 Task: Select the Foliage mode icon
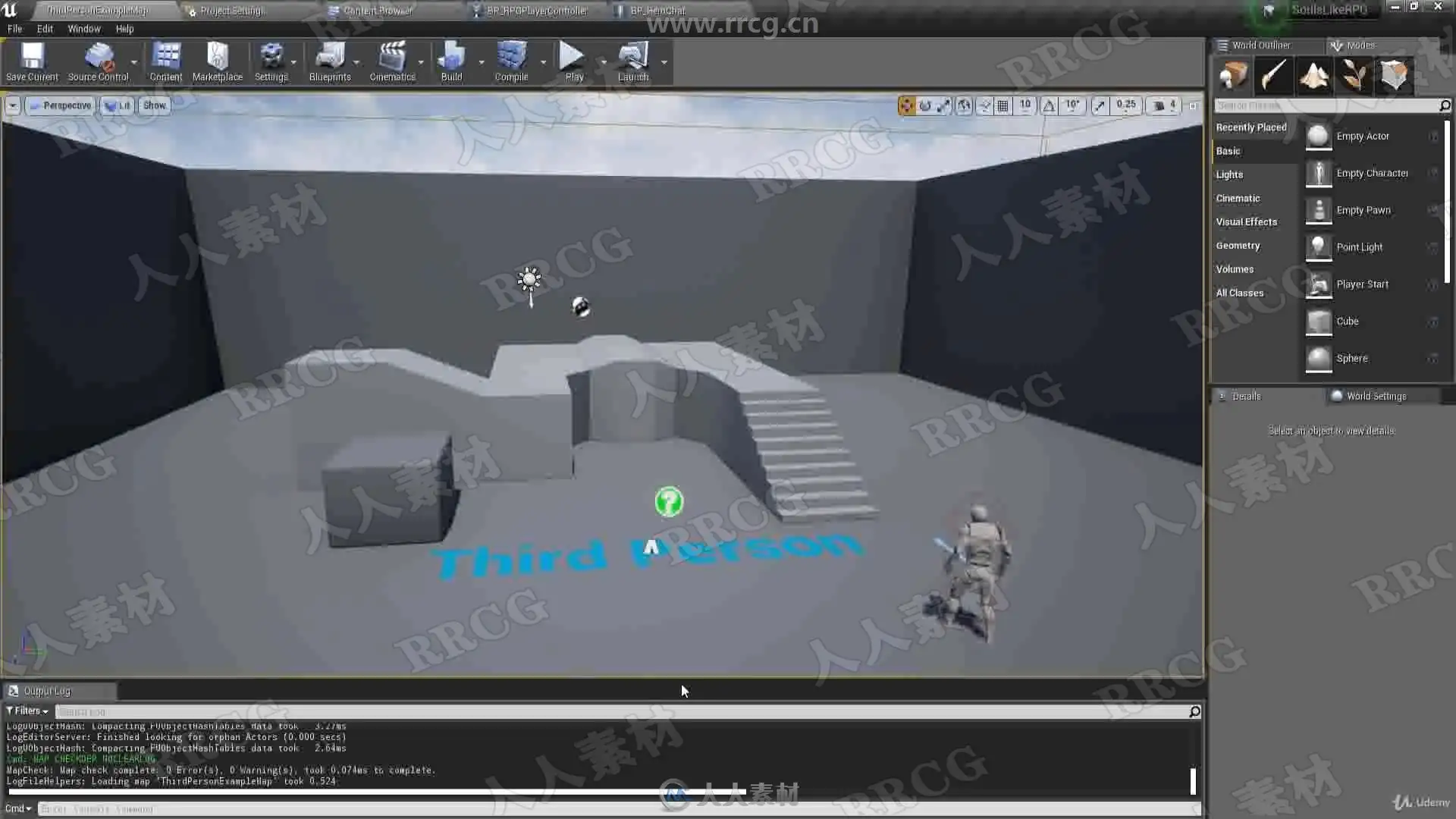pyautogui.click(x=1354, y=76)
